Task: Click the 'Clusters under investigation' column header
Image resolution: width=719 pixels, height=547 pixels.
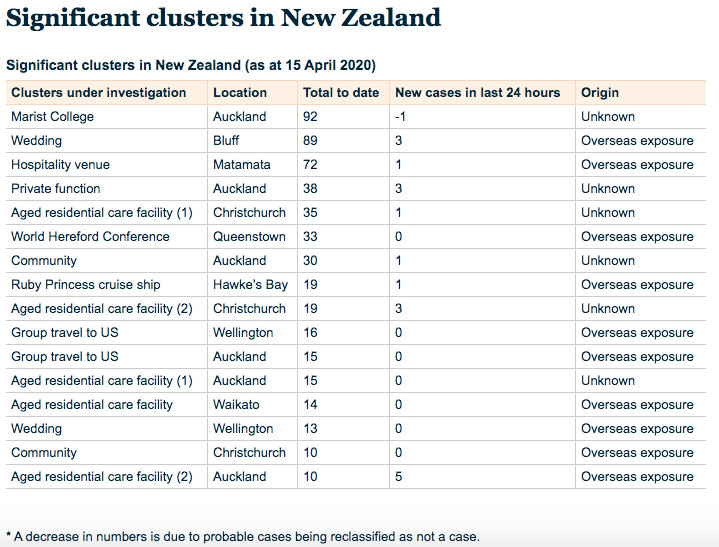Action: (98, 93)
